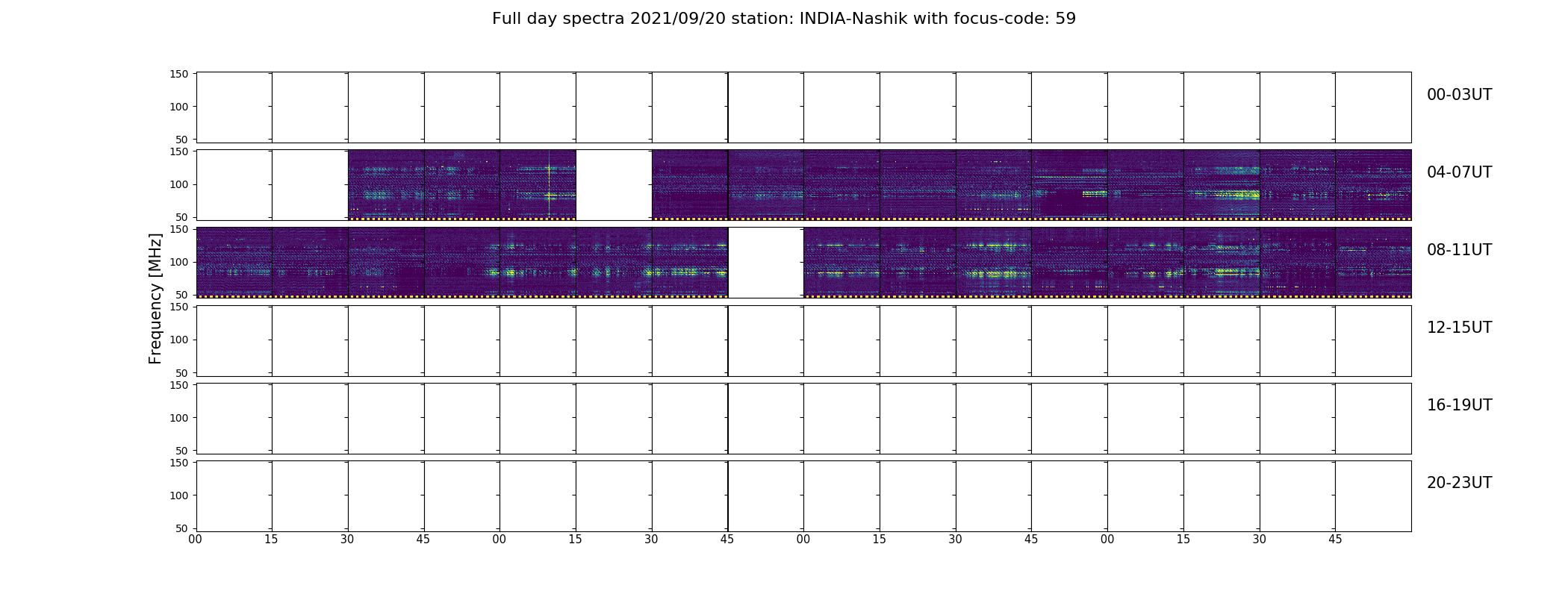Click the 150 tick of the 20-23UT row
The image size is (1568, 597).
[x=179, y=463]
